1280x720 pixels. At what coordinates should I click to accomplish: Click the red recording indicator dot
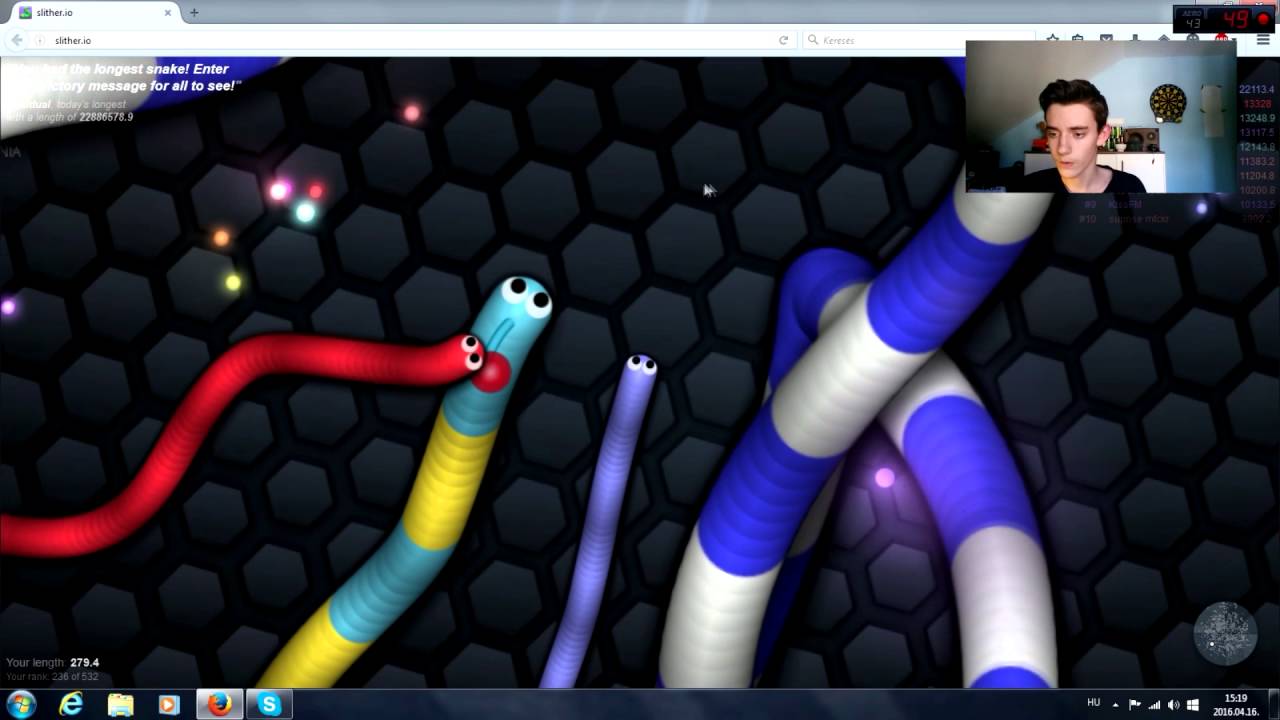tap(1264, 19)
